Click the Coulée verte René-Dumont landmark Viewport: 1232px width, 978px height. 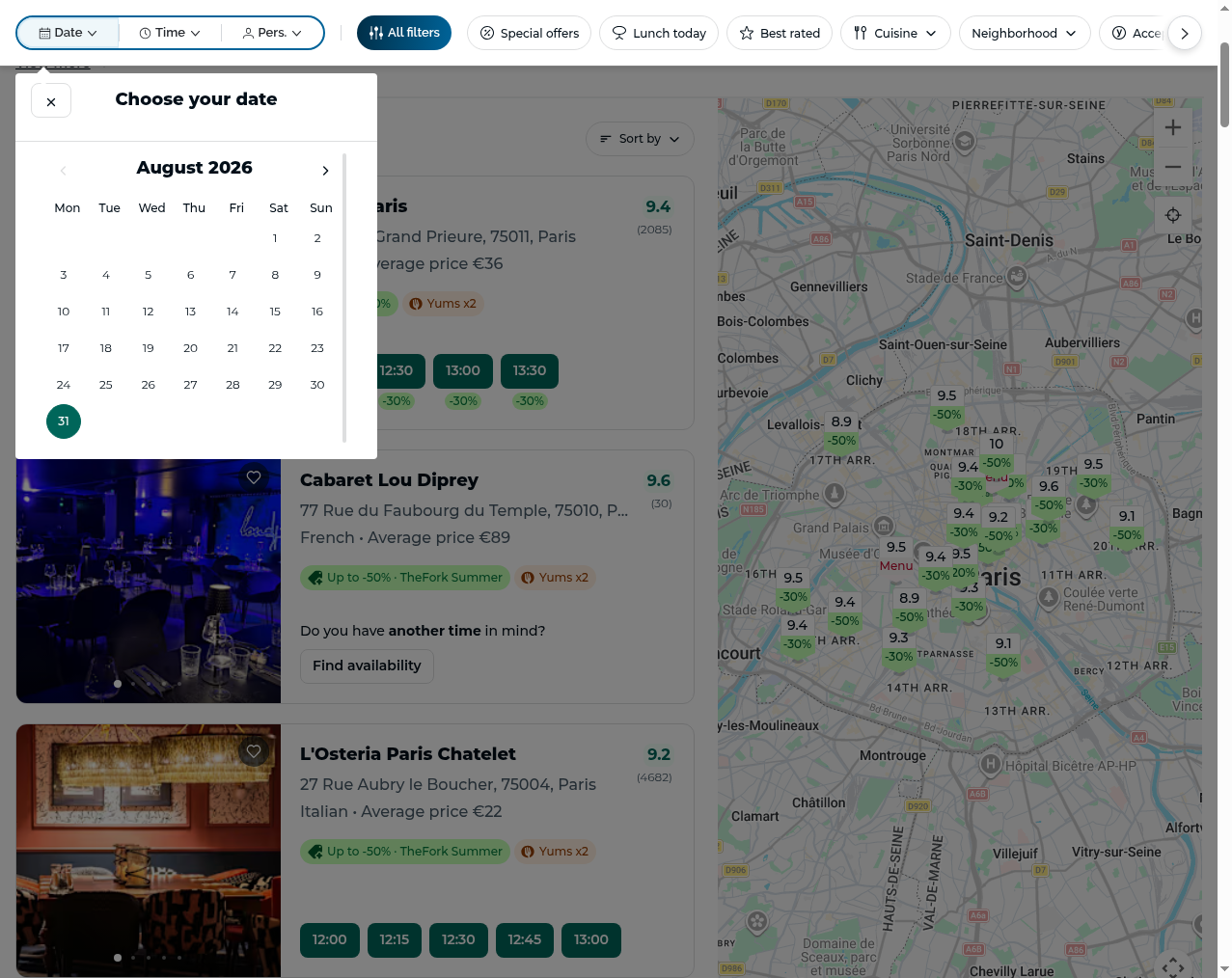[1049, 598]
